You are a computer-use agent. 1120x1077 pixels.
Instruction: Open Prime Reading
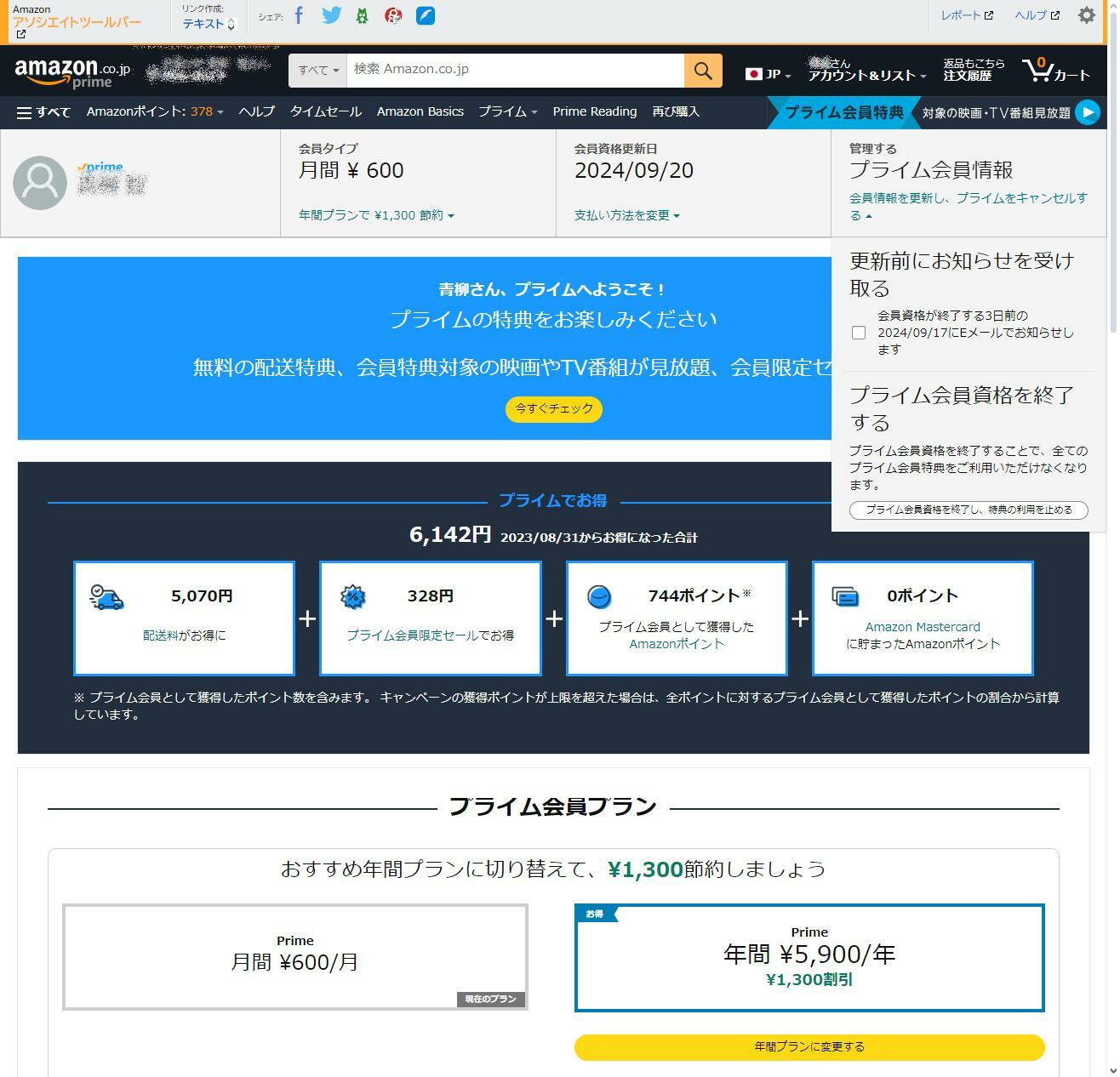coord(595,112)
